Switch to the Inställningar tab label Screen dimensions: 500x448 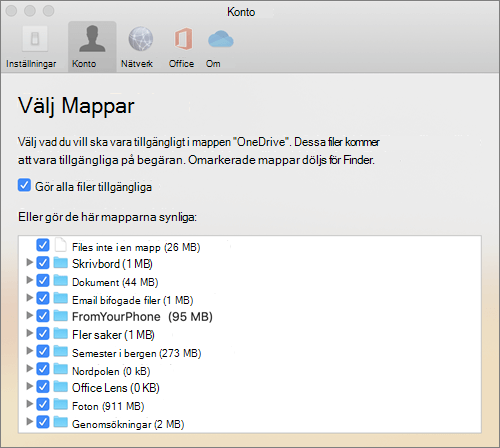click(31, 64)
